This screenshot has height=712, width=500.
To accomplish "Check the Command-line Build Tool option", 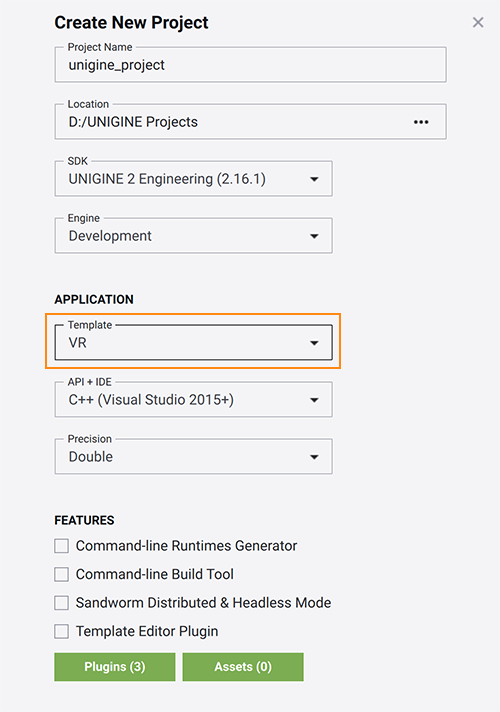I will point(61,574).
